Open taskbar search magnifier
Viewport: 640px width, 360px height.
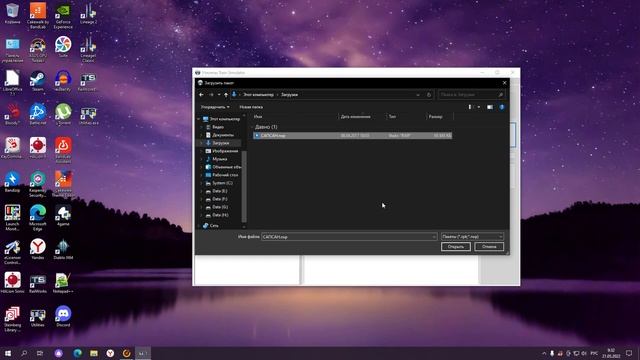pos(24,353)
